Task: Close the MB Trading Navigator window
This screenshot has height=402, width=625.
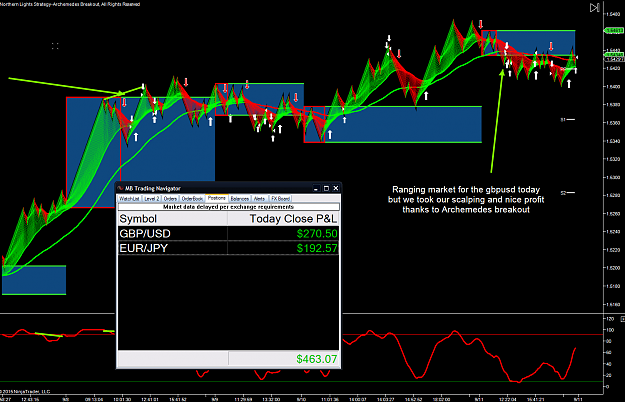Action: pyautogui.click(x=336, y=188)
